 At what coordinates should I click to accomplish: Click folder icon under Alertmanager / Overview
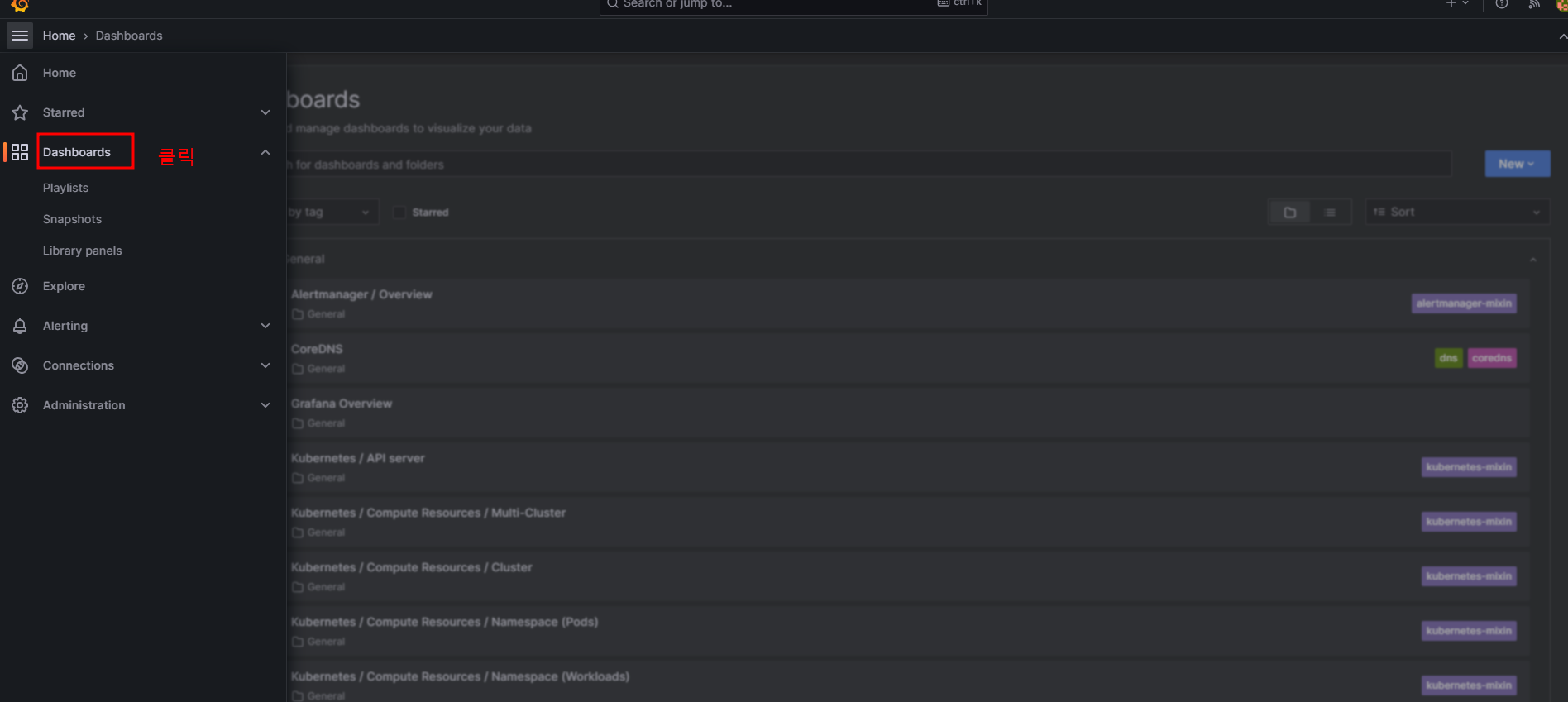pos(298,314)
